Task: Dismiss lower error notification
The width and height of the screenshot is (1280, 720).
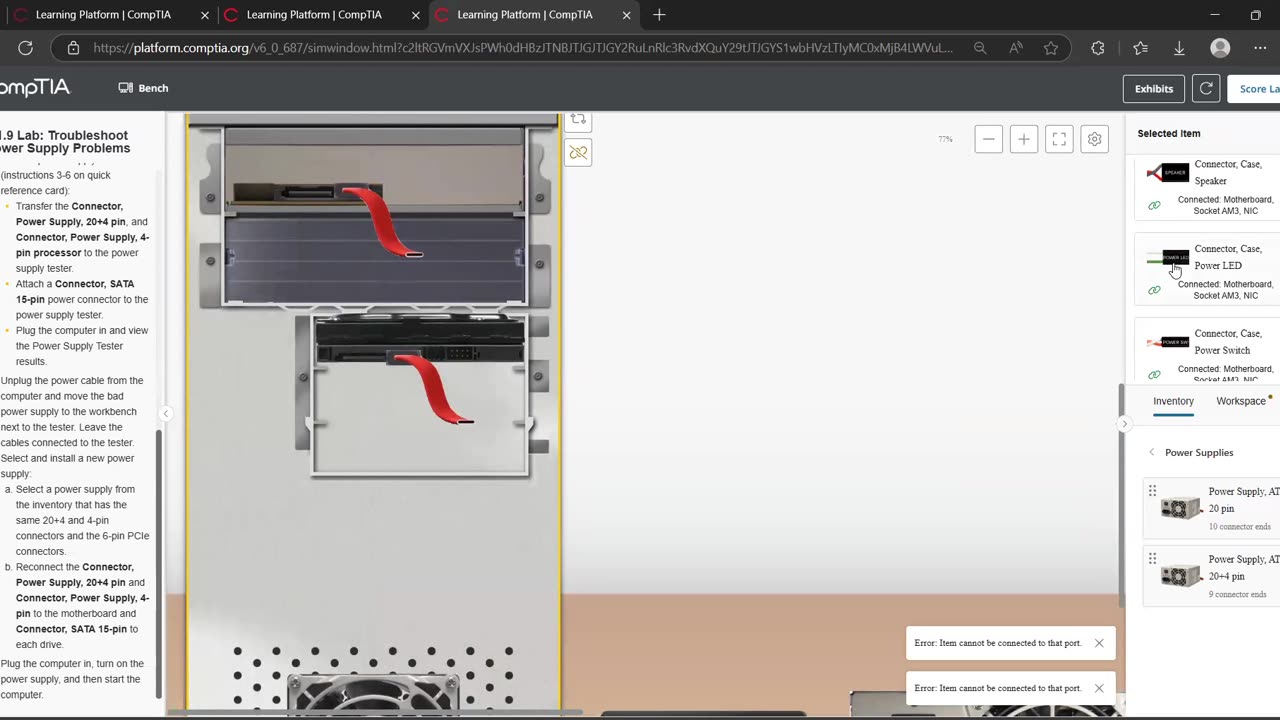Action: 1099,688
